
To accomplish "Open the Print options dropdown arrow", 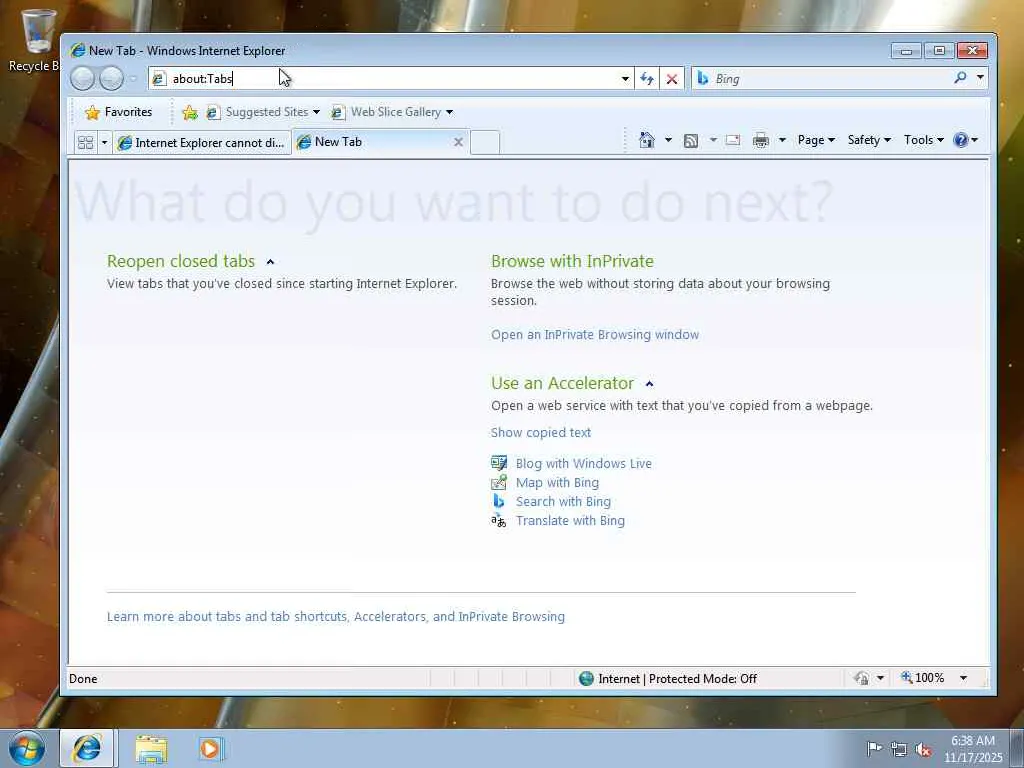I will pyautogui.click(x=782, y=140).
